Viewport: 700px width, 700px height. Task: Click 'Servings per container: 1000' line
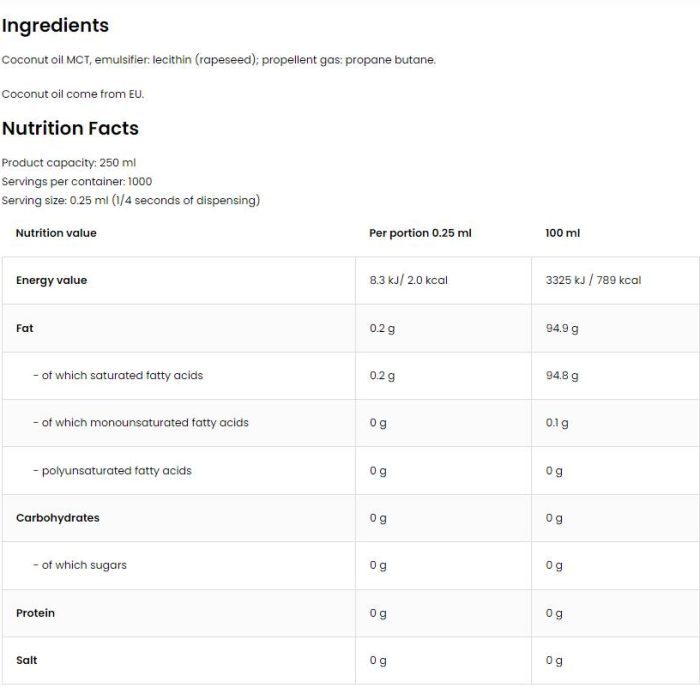(x=77, y=181)
